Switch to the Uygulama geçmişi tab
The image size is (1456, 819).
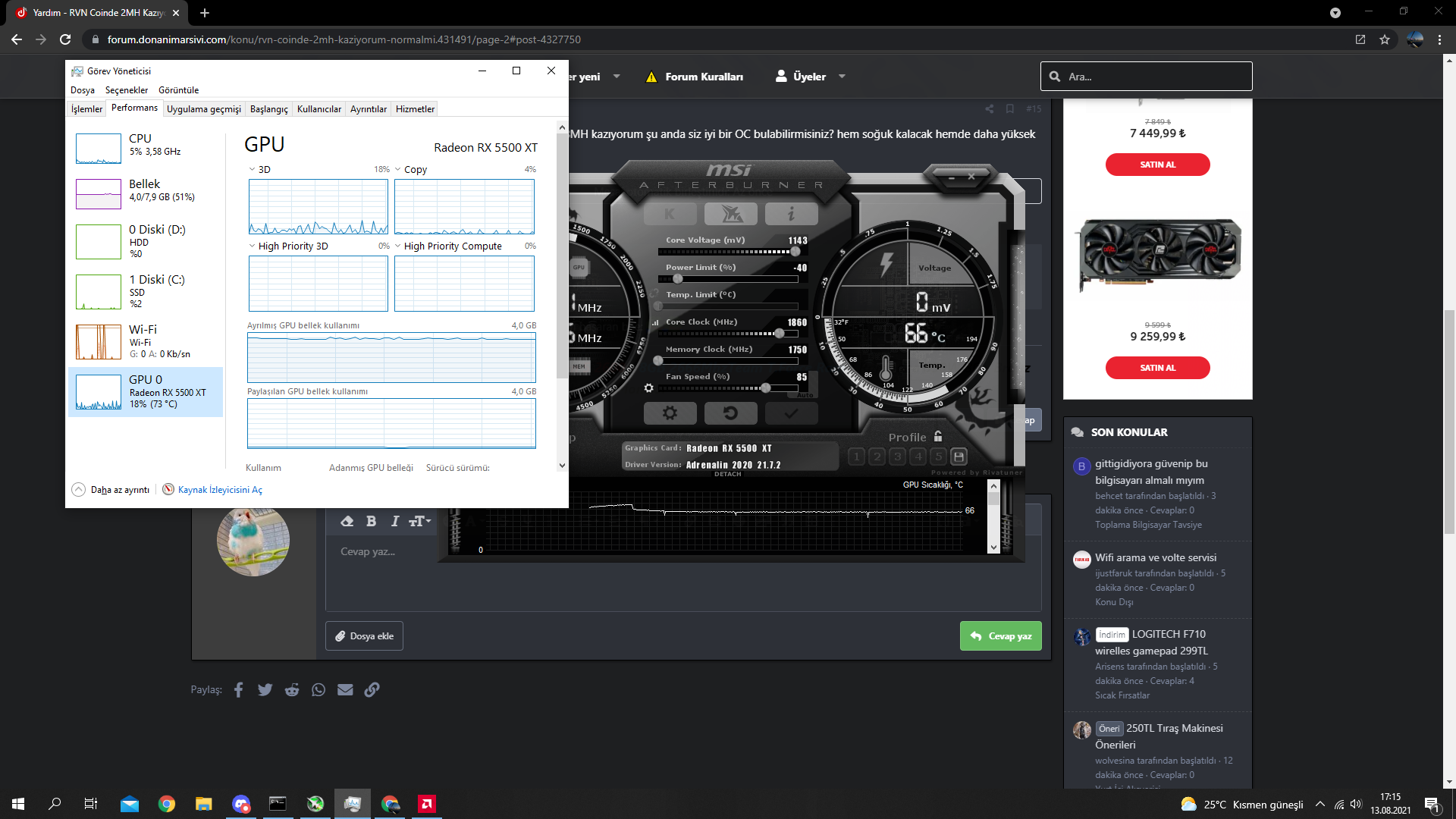(204, 108)
